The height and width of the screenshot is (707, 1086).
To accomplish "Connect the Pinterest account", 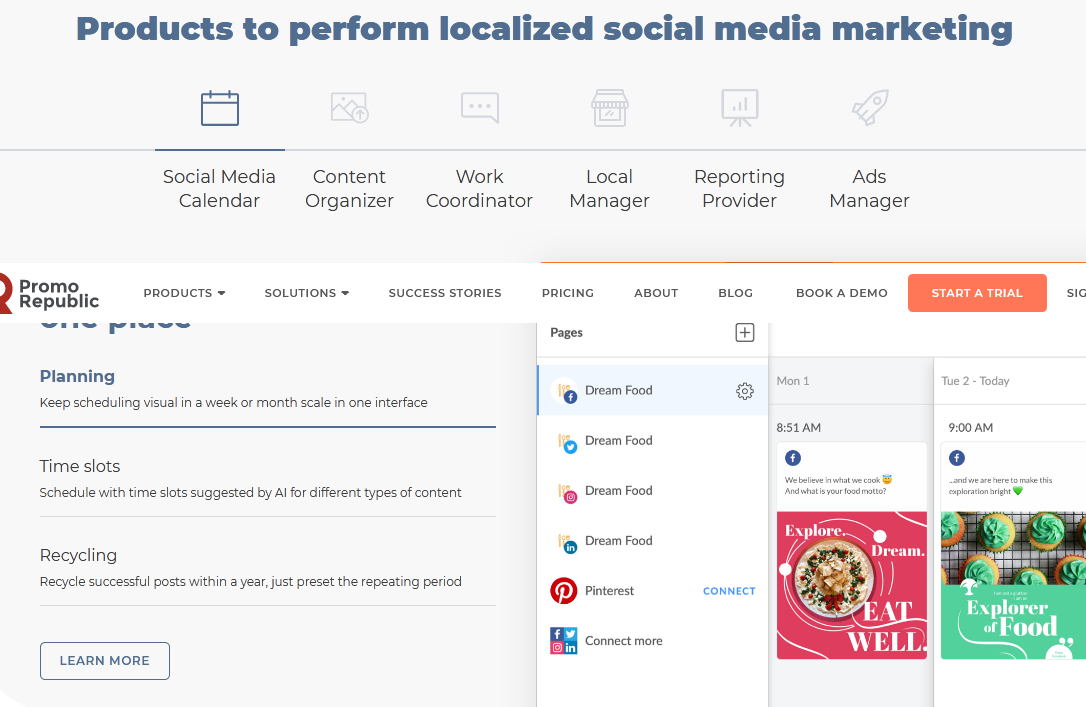I will [729, 591].
